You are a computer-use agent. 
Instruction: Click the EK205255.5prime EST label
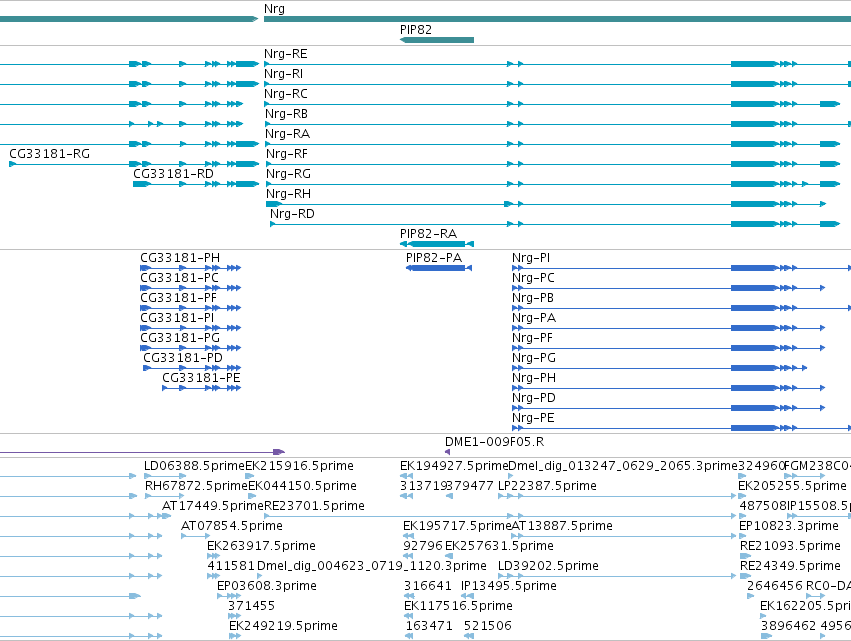pyautogui.click(x=792, y=486)
